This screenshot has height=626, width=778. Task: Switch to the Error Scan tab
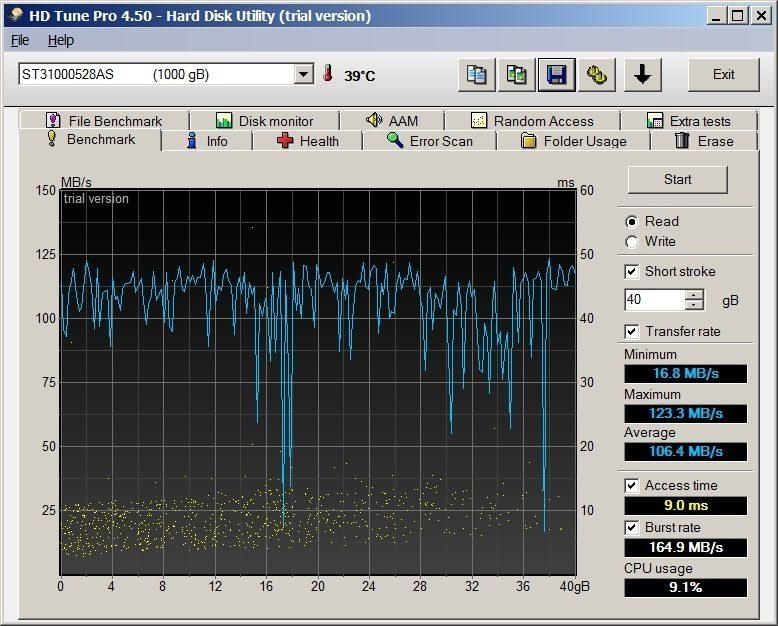[x=430, y=141]
